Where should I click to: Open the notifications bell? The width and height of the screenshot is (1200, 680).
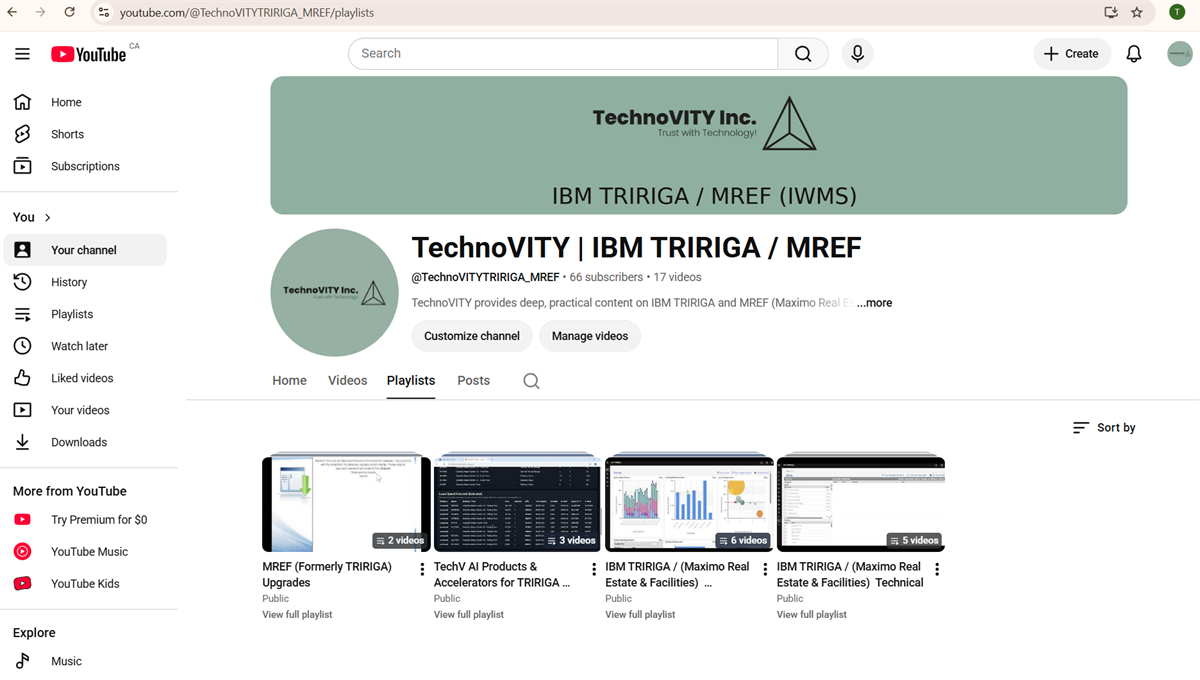click(1133, 54)
